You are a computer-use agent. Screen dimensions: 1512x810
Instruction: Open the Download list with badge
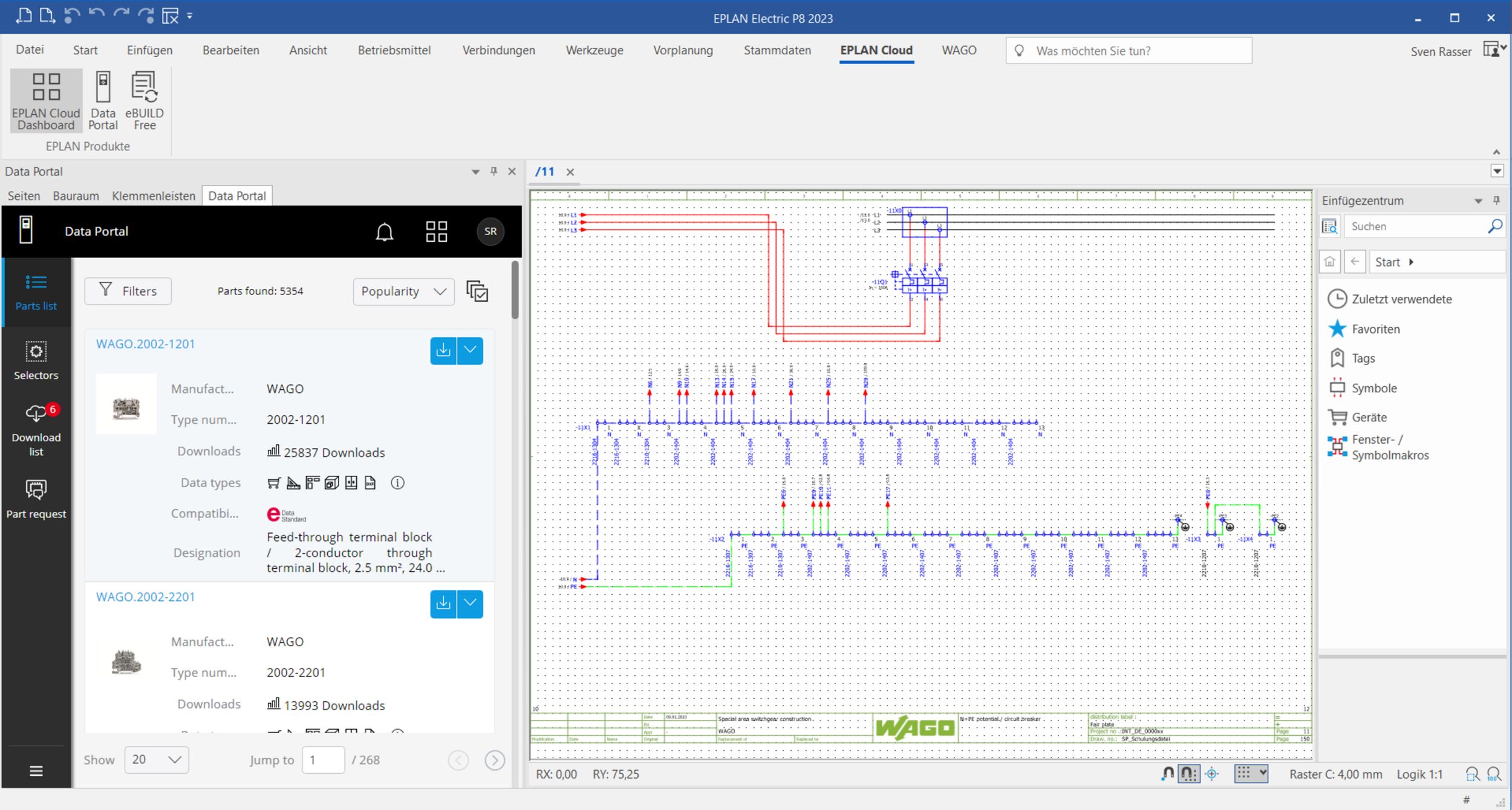36,429
